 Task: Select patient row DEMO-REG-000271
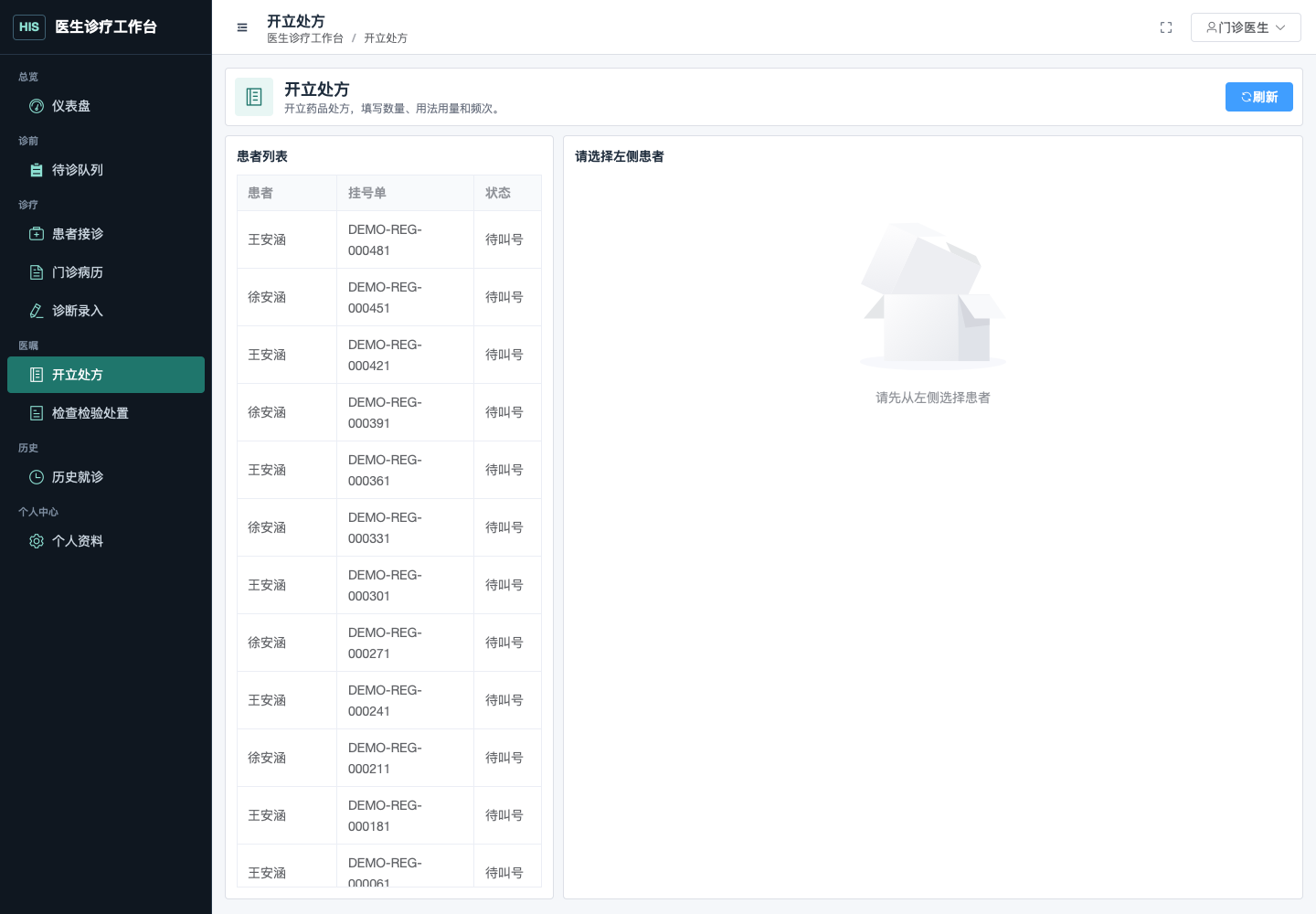(389, 643)
